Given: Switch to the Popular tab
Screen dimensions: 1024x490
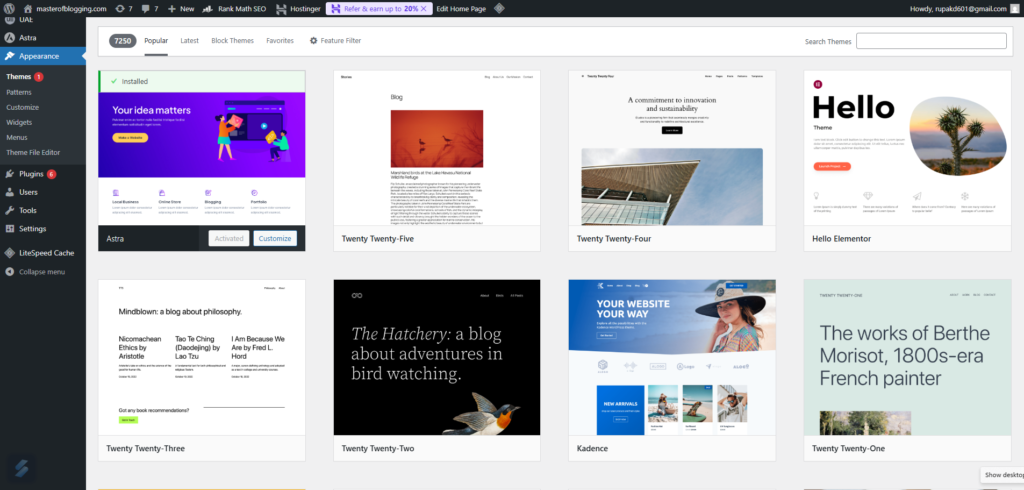Looking at the screenshot, I should coord(156,41).
